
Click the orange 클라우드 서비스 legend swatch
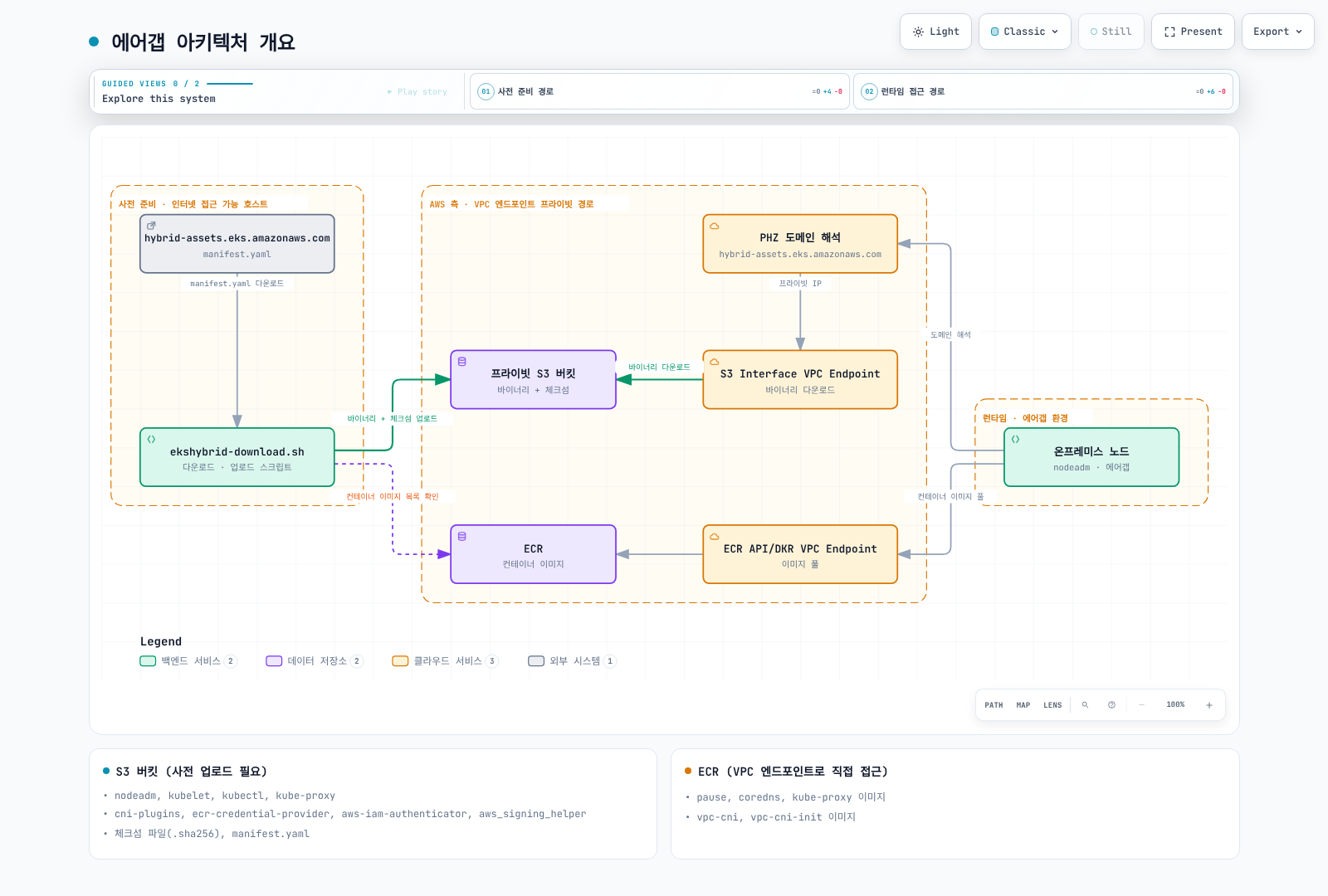400,661
